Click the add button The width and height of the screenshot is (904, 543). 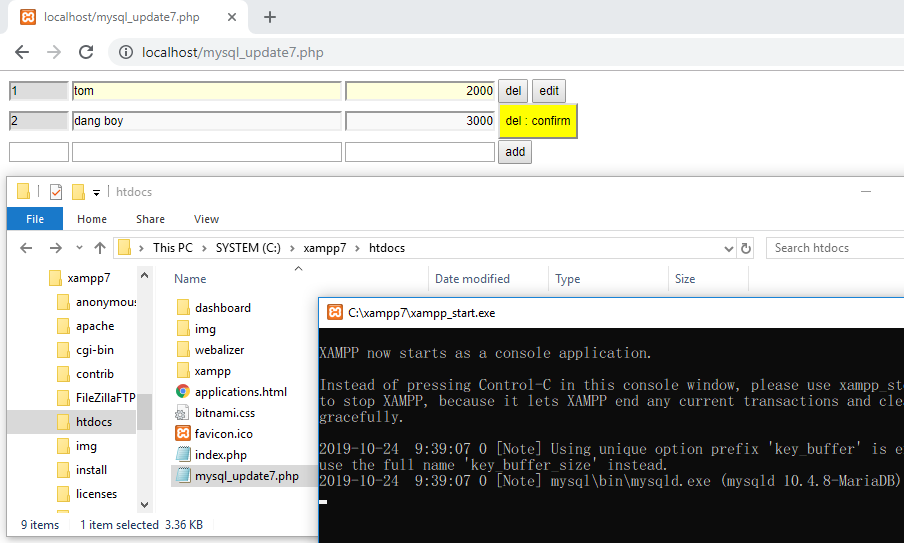(514, 152)
